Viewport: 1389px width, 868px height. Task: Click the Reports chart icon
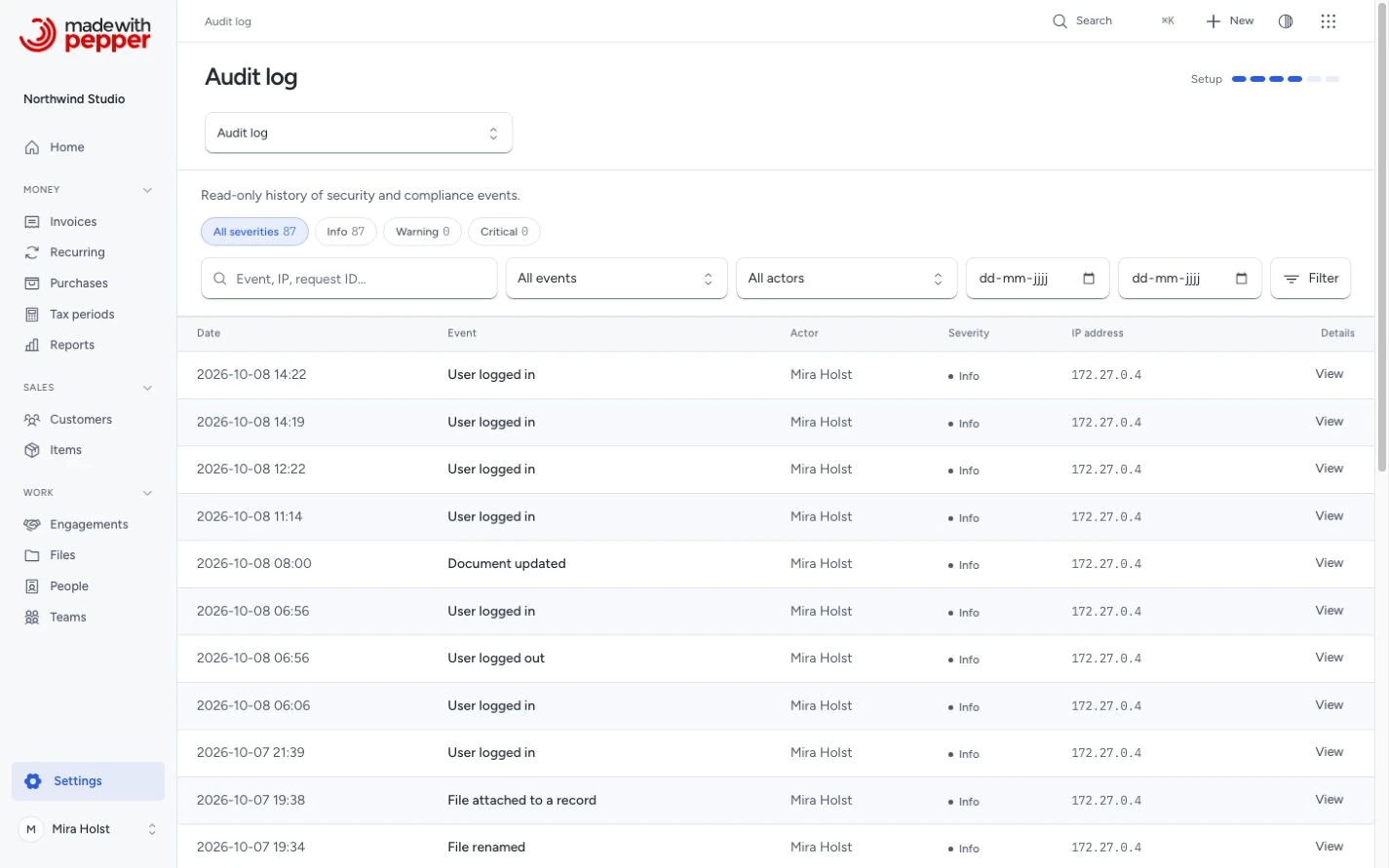coord(32,345)
